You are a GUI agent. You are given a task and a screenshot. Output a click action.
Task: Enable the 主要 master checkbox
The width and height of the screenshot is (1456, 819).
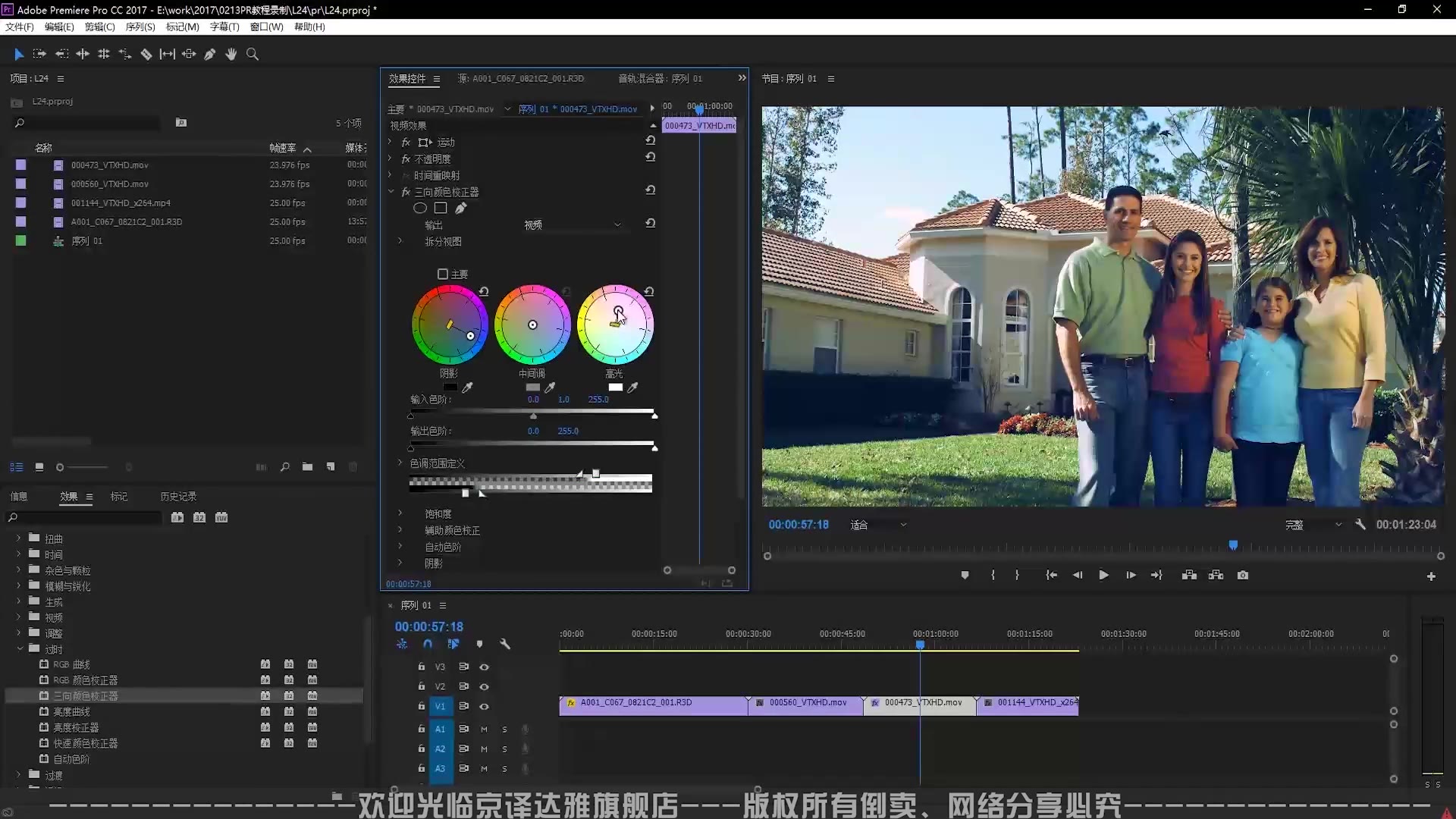(443, 274)
